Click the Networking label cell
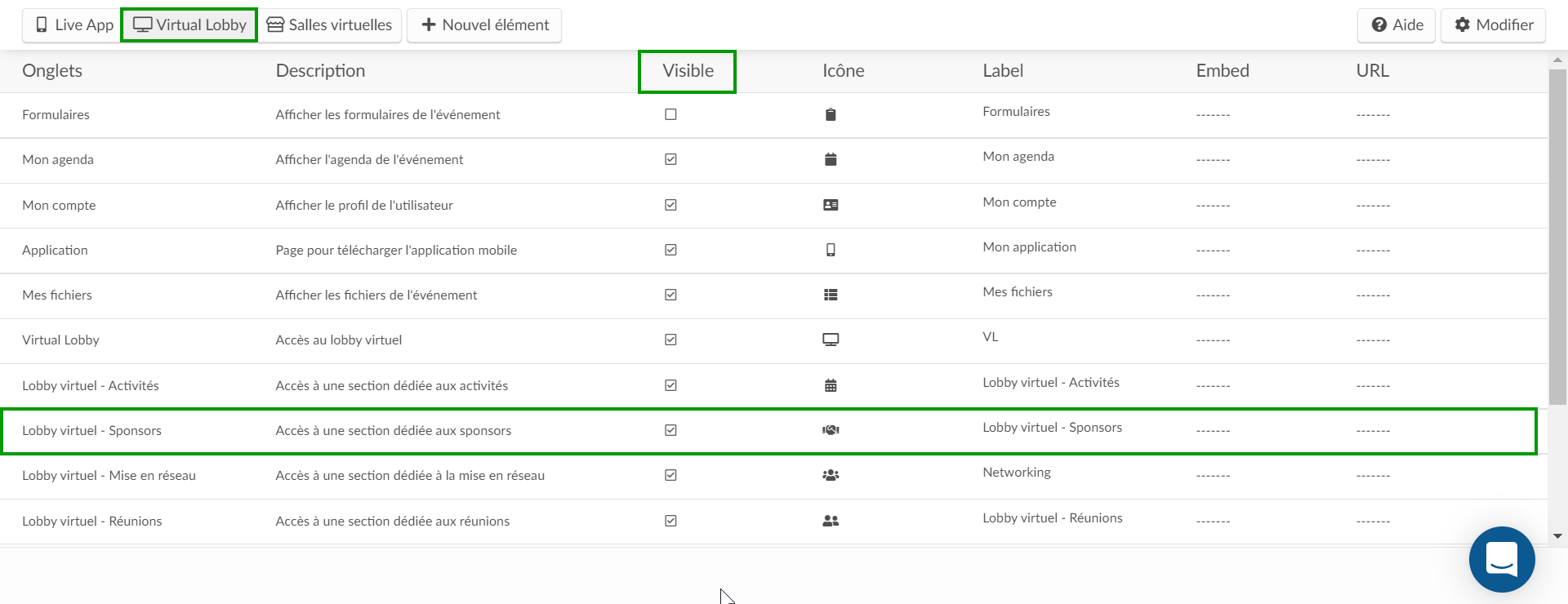Screen dimensions: 1568x604 pyautogui.click(x=1017, y=473)
